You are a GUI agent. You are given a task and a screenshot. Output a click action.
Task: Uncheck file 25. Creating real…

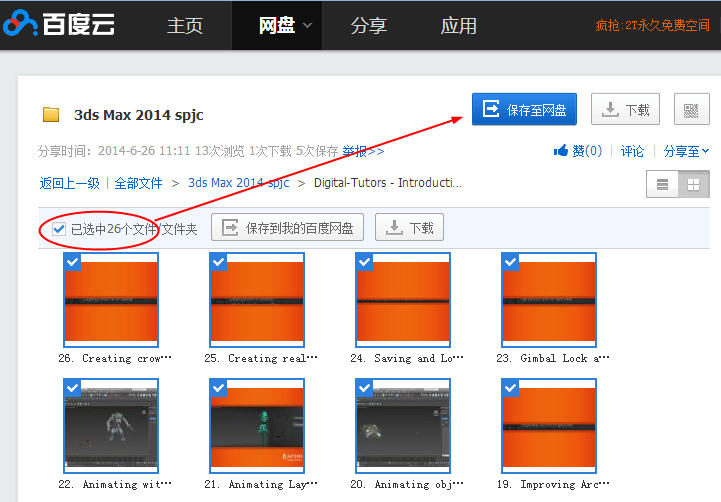[x=218, y=262]
